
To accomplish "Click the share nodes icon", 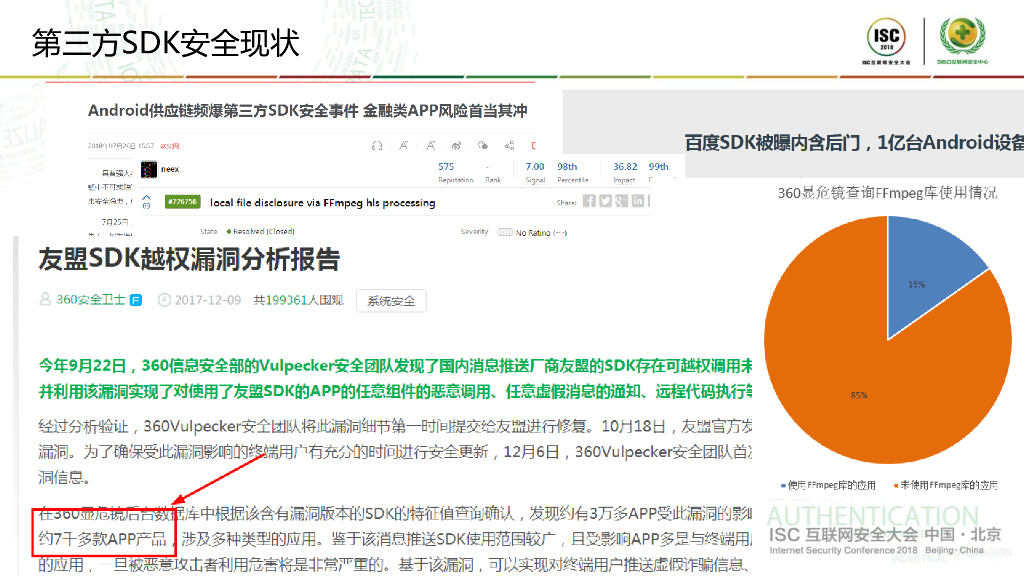I will 509,145.
